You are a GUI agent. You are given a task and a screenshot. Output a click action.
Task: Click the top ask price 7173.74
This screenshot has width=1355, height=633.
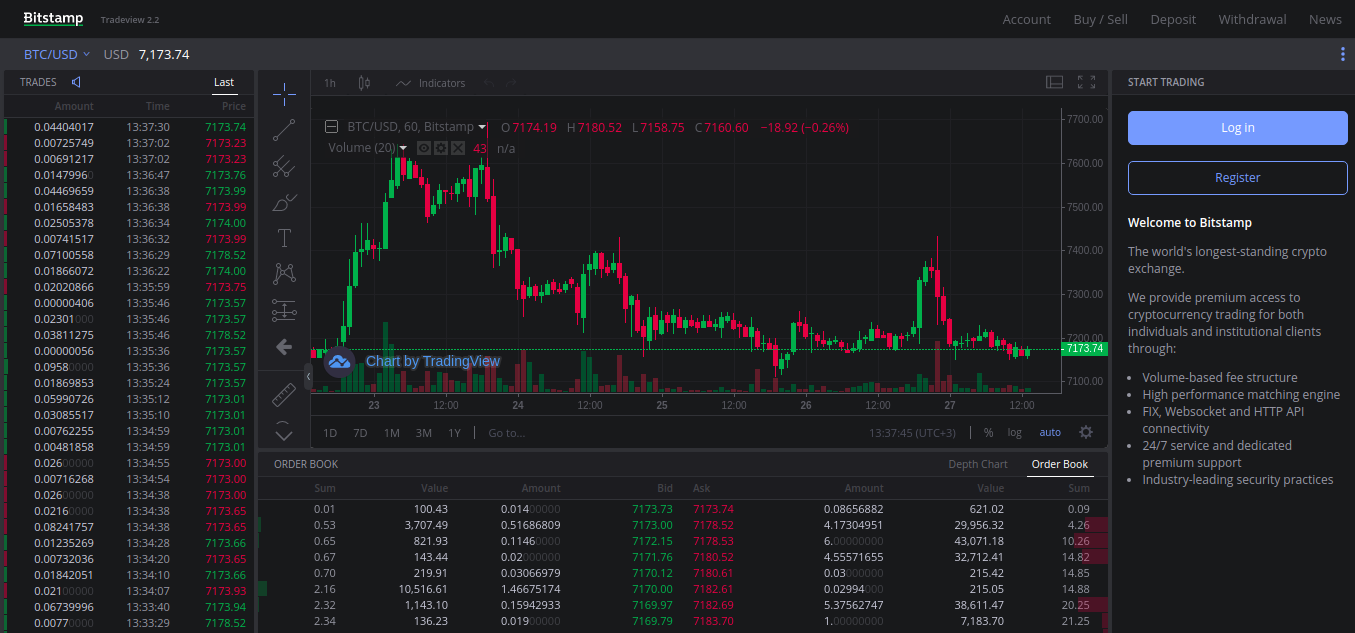pos(713,509)
